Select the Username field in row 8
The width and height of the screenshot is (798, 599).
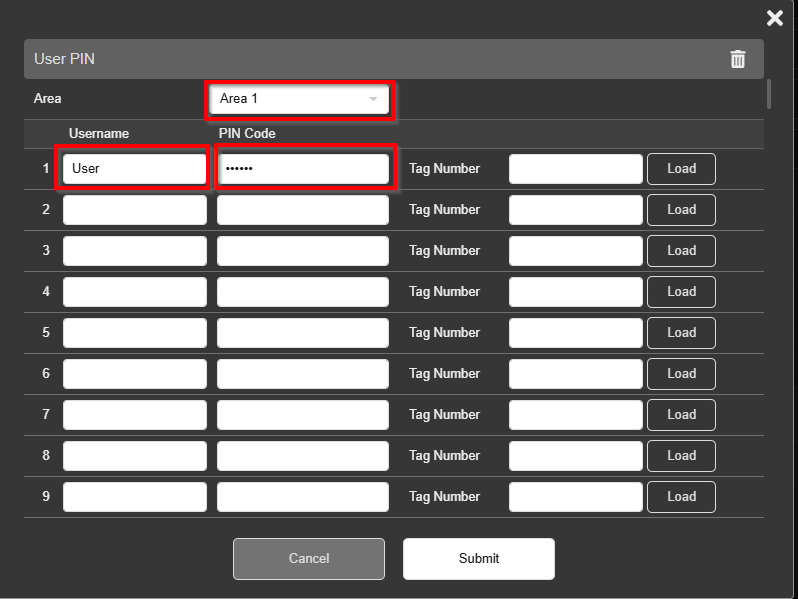[135, 456]
